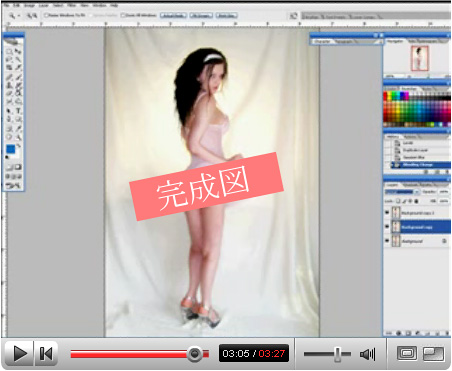Screen dimensions: 452x371
Task: Hide the Background layer eye icon
Action: coord(387,241)
